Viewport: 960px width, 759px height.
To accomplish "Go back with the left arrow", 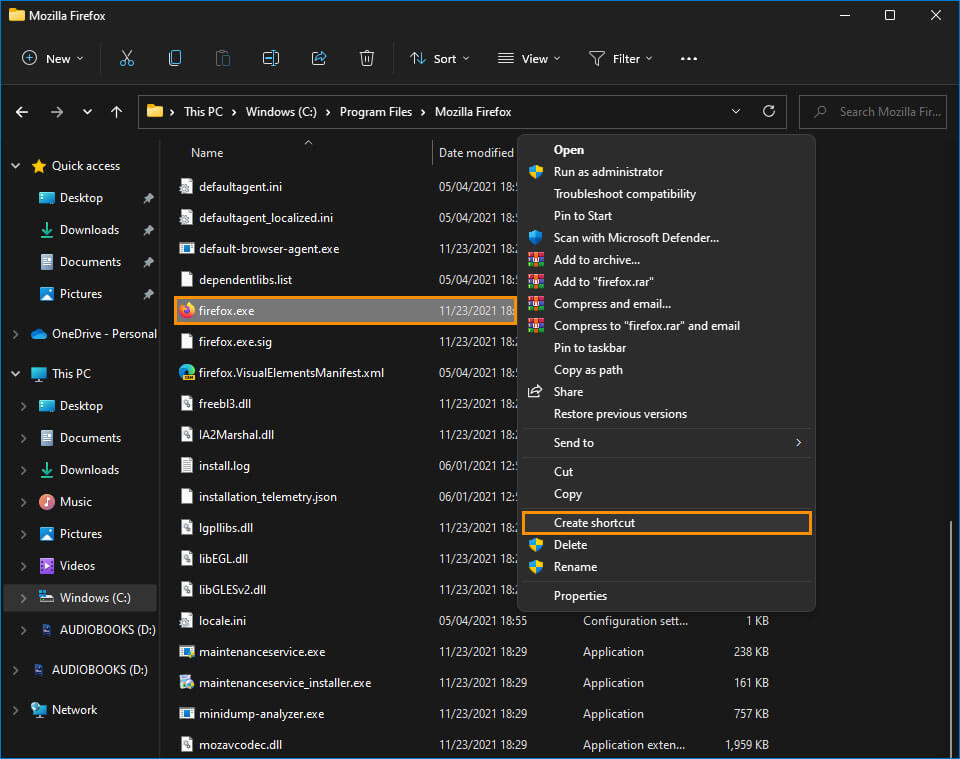I will (22, 112).
